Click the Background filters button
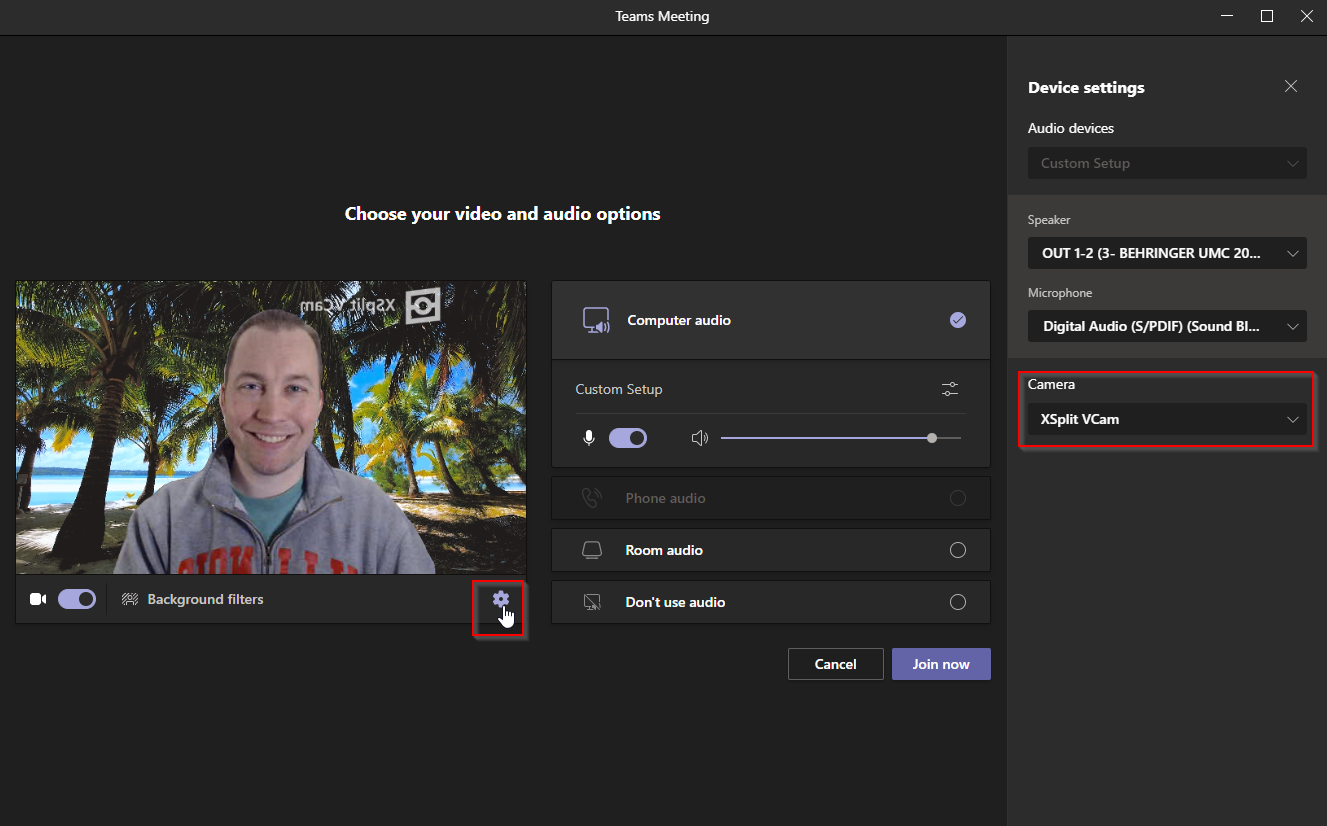1327x826 pixels. (193, 599)
